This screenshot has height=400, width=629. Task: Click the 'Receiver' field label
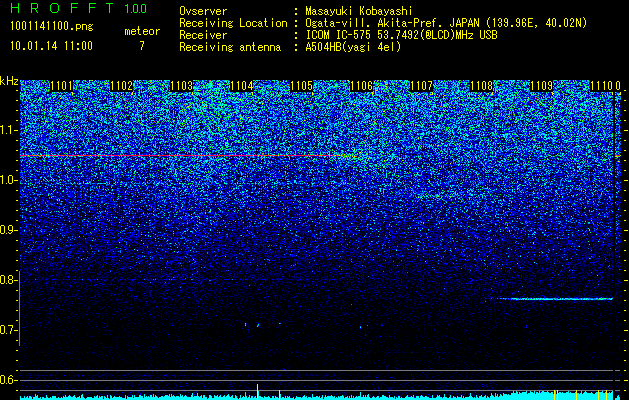click(203, 35)
